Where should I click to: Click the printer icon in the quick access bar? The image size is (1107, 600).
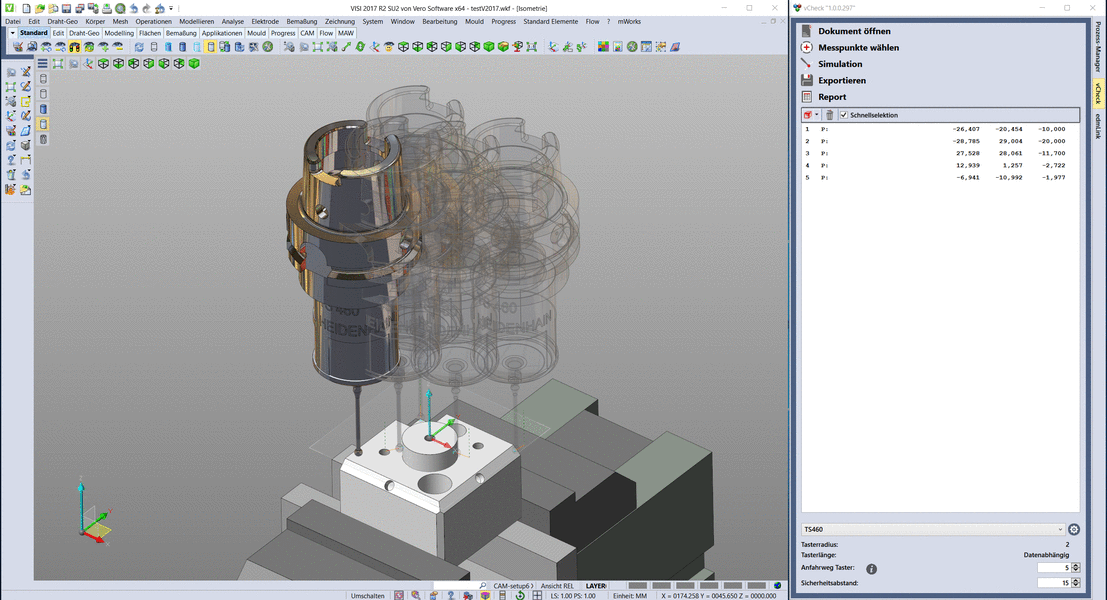tap(107, 8)
